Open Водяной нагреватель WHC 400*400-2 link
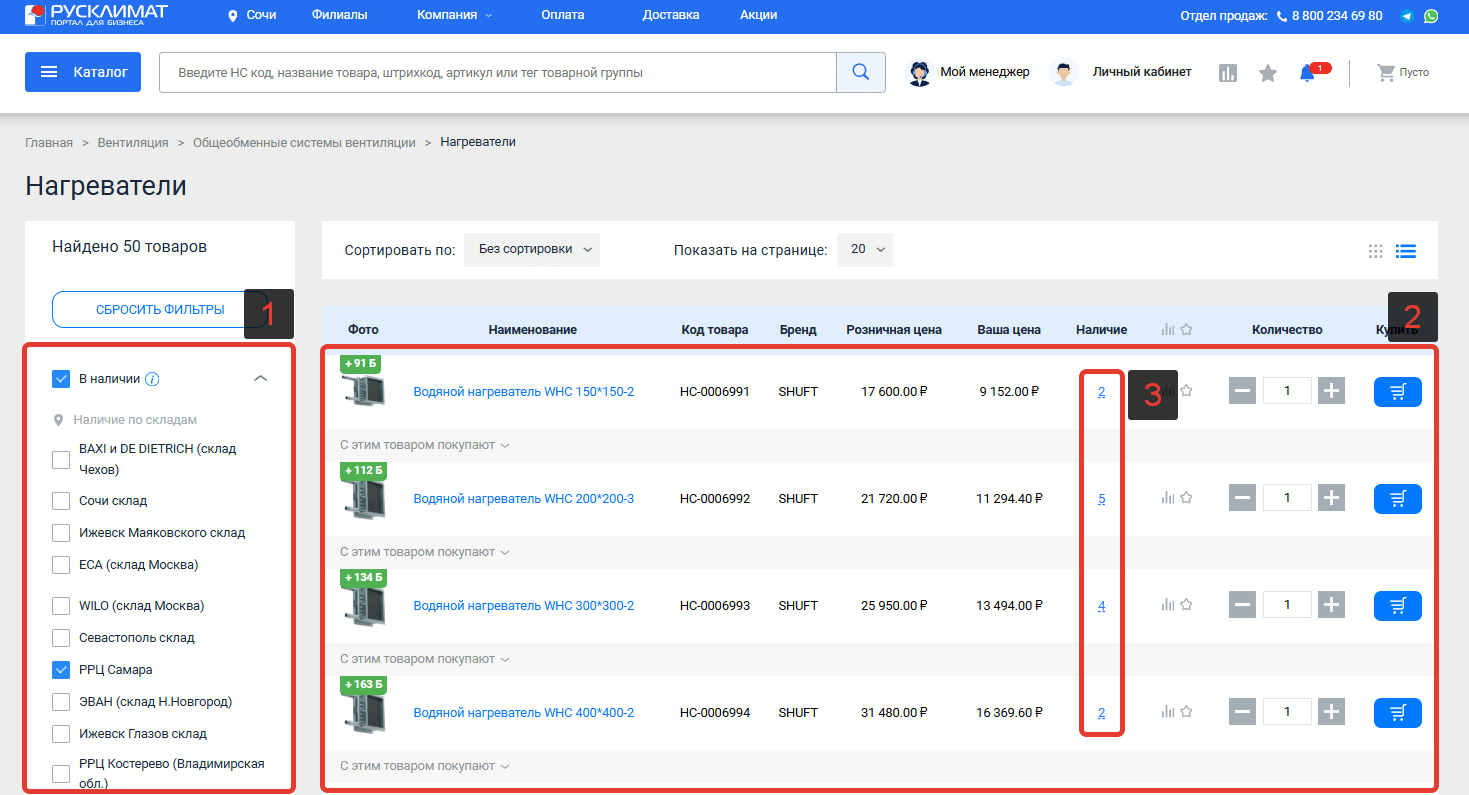 pyautogui.click(x=523, y=713)
